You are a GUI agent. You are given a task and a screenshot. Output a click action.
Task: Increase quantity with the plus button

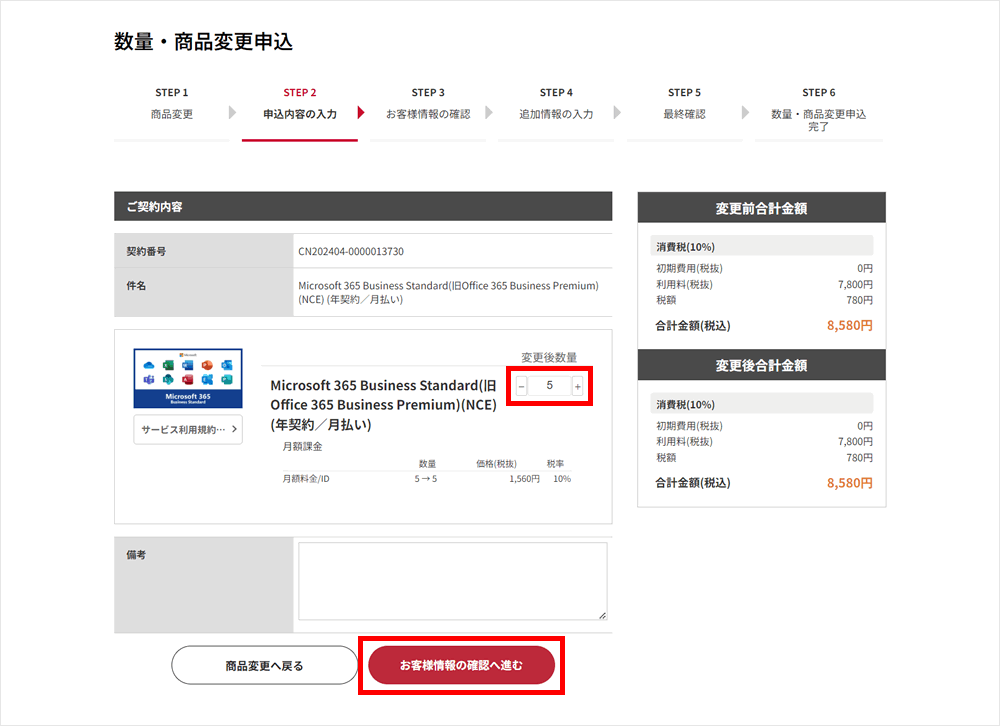coord(577,386)
